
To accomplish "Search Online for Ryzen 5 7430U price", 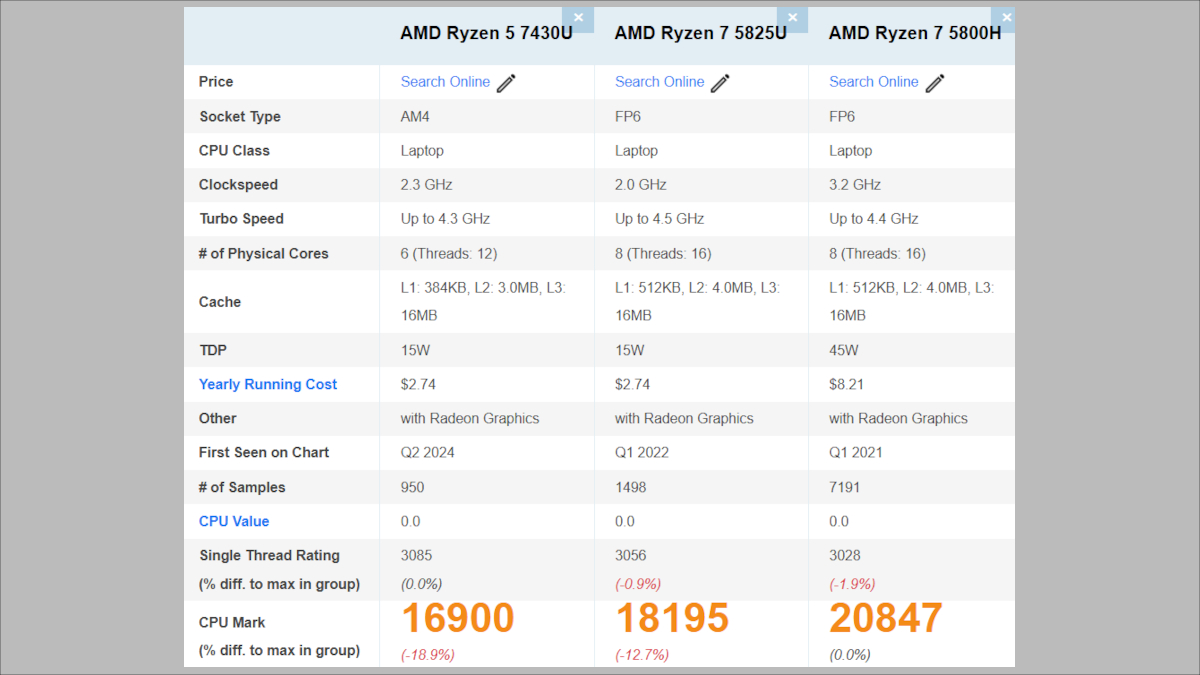I will [445, 82].
